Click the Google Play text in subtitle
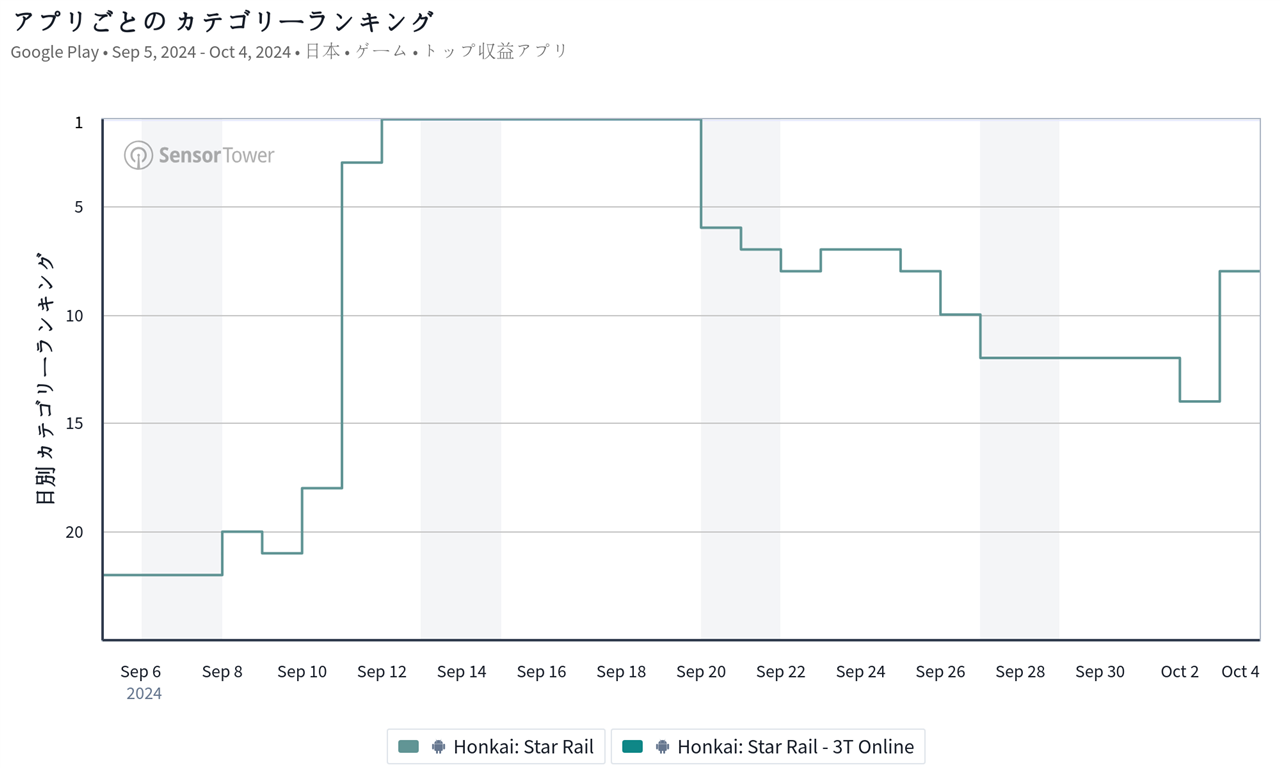Image resolution: width=1280 pixels, height=768 pixels. (54, 51)
